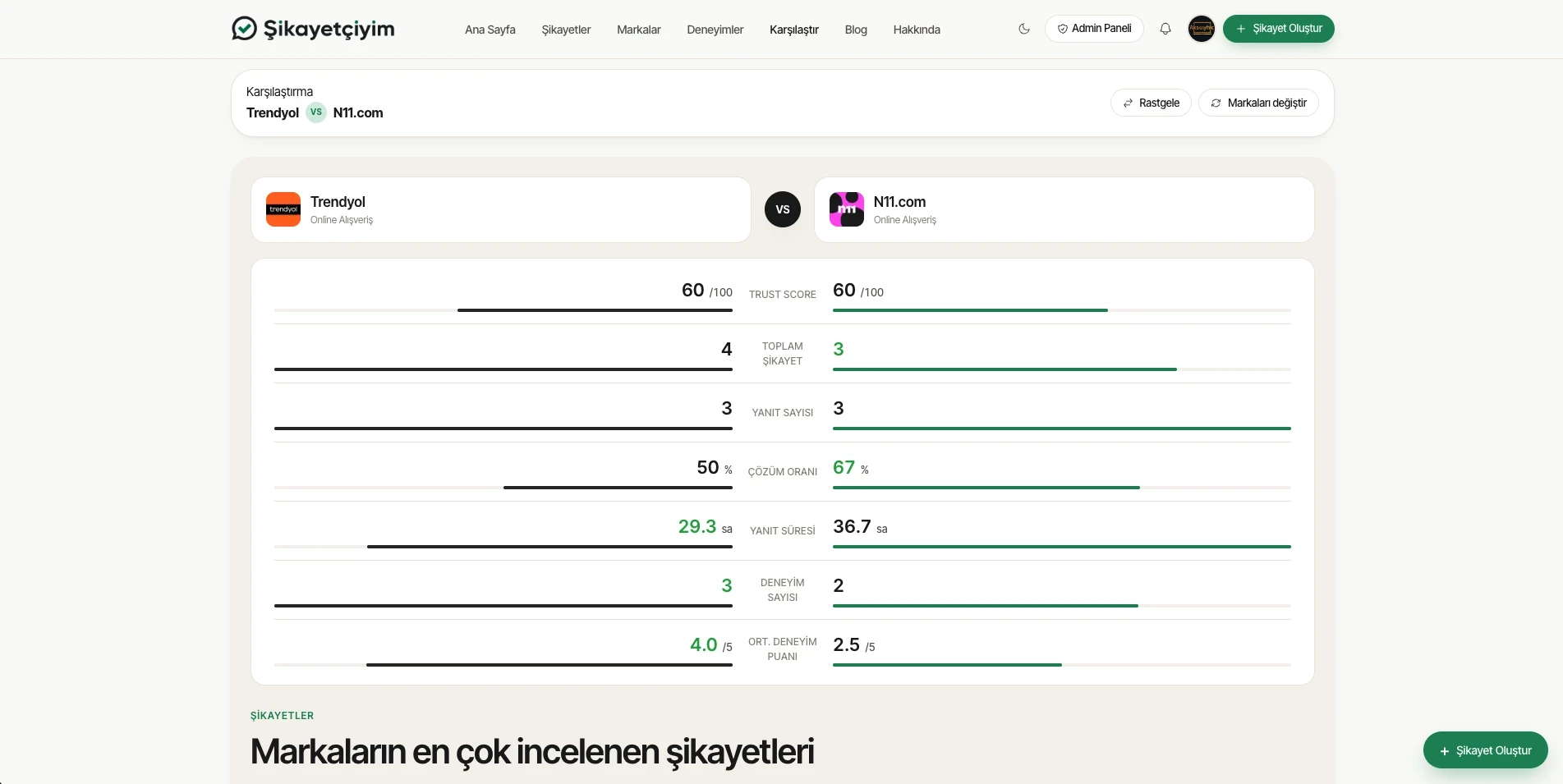
Task: Click the small green VS badge
Action: pyautogui.click(x=316, y=112)
